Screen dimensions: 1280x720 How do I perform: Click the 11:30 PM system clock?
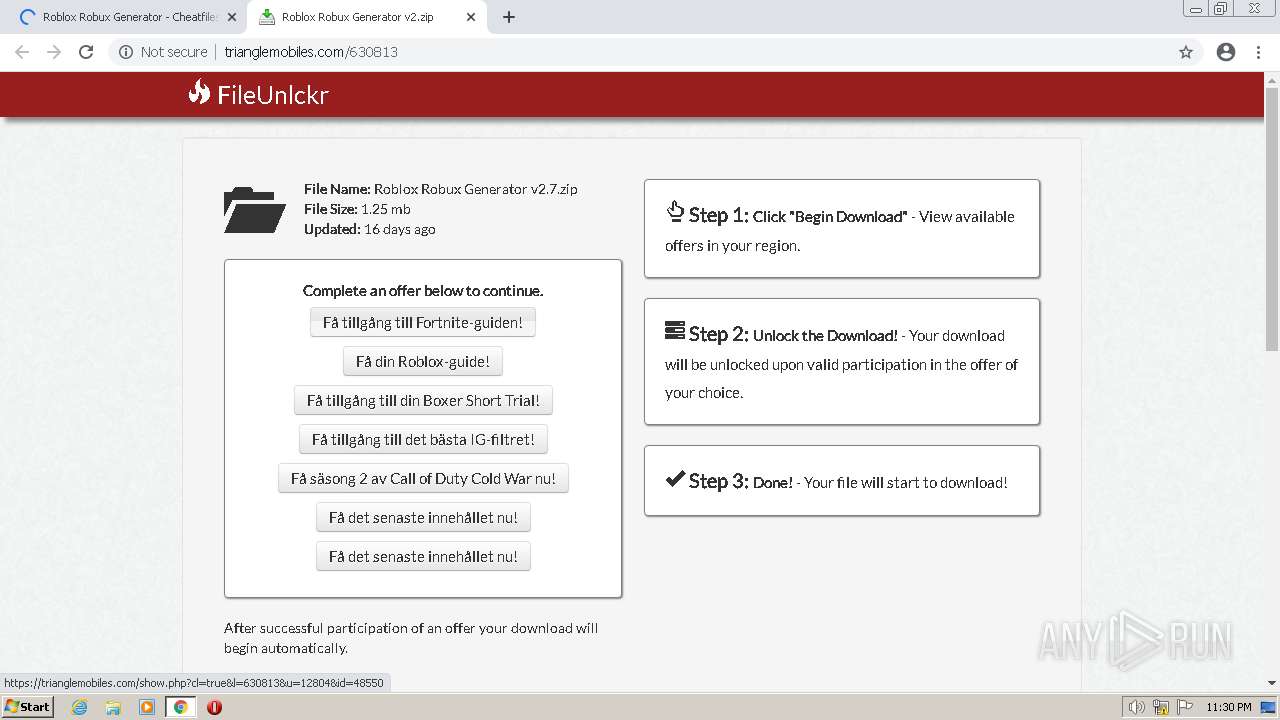click(1228, 708)
